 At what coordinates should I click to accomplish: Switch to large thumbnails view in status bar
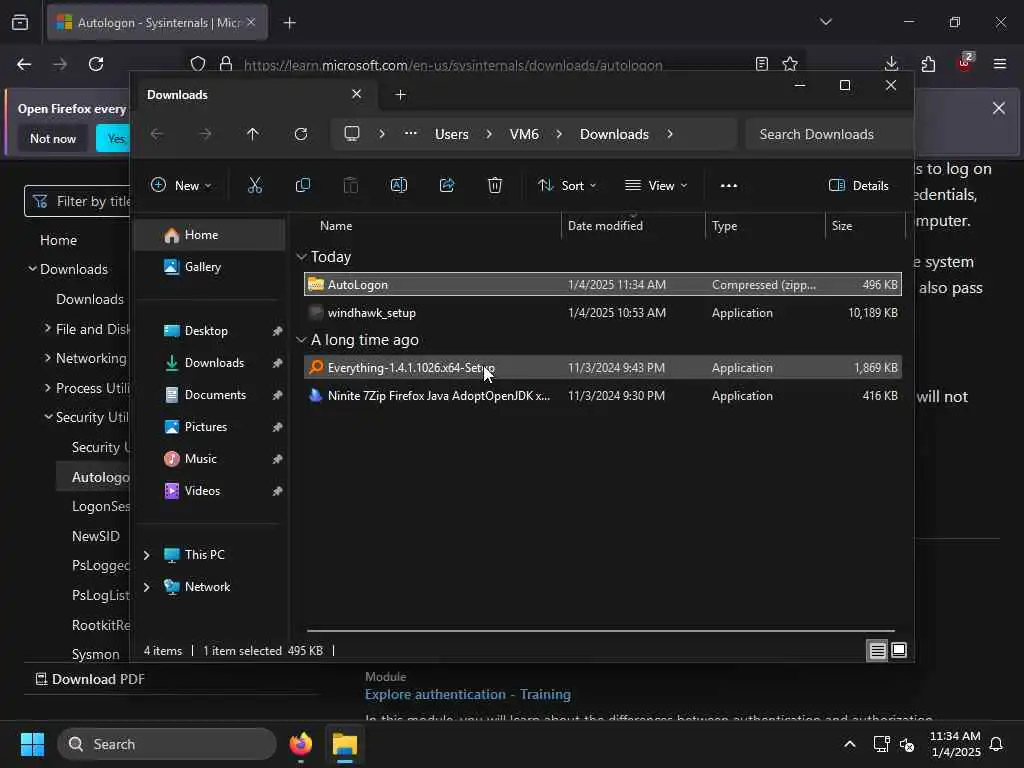(x=899, y=650)
